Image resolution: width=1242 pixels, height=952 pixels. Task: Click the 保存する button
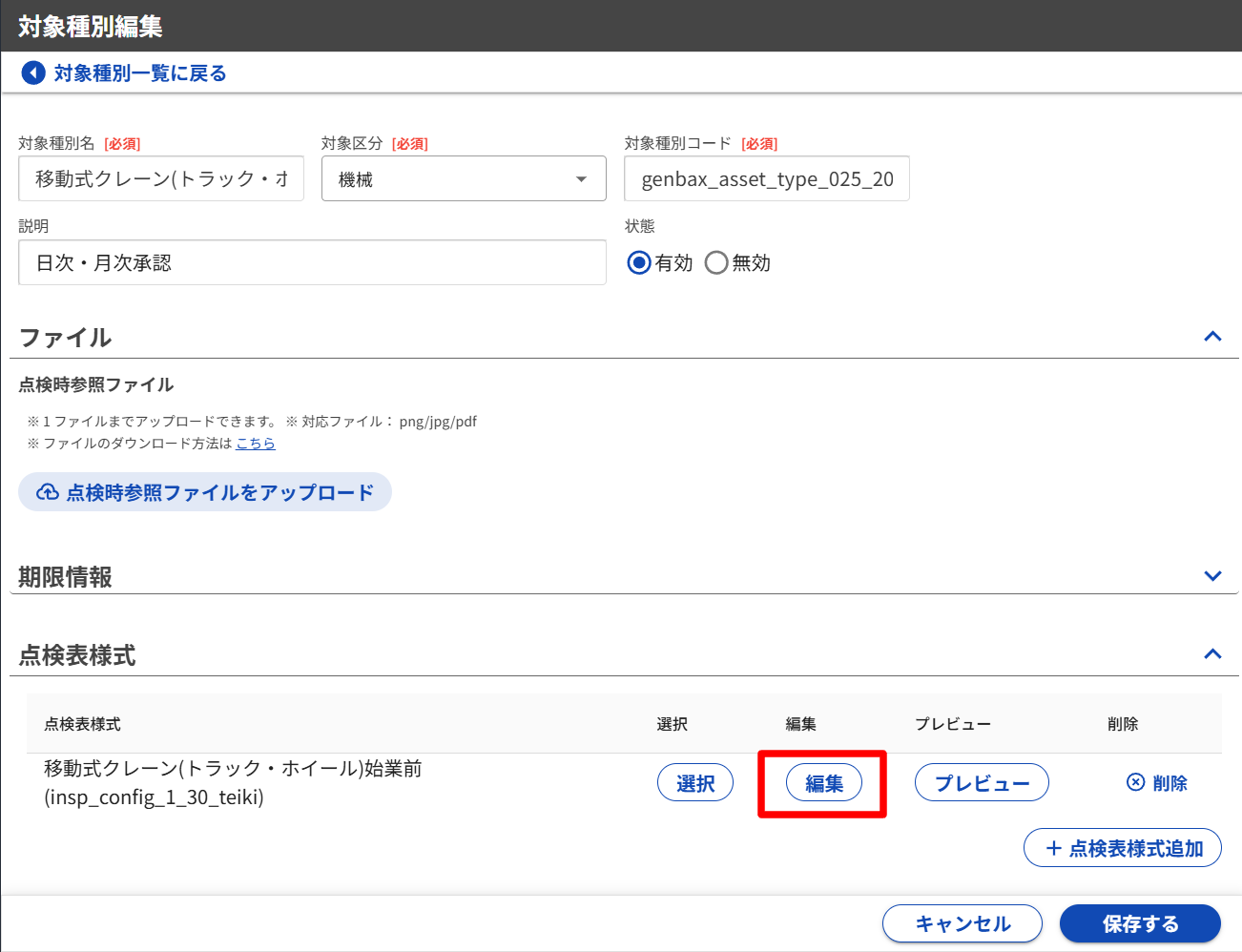(x=1140, y=923)
